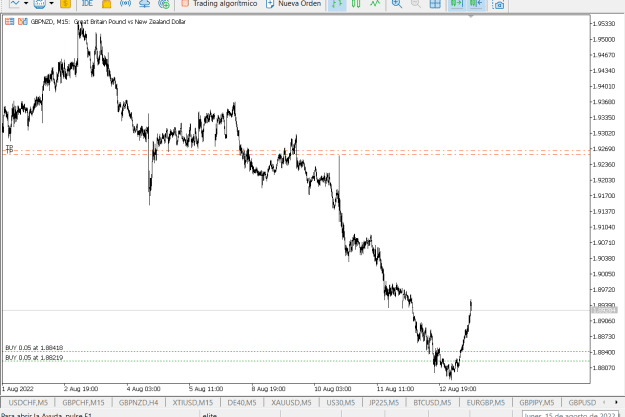Image resolution: width=625 pixels, height=417 pixels.
Task: Open the indicators list icon
Action: 39,4
